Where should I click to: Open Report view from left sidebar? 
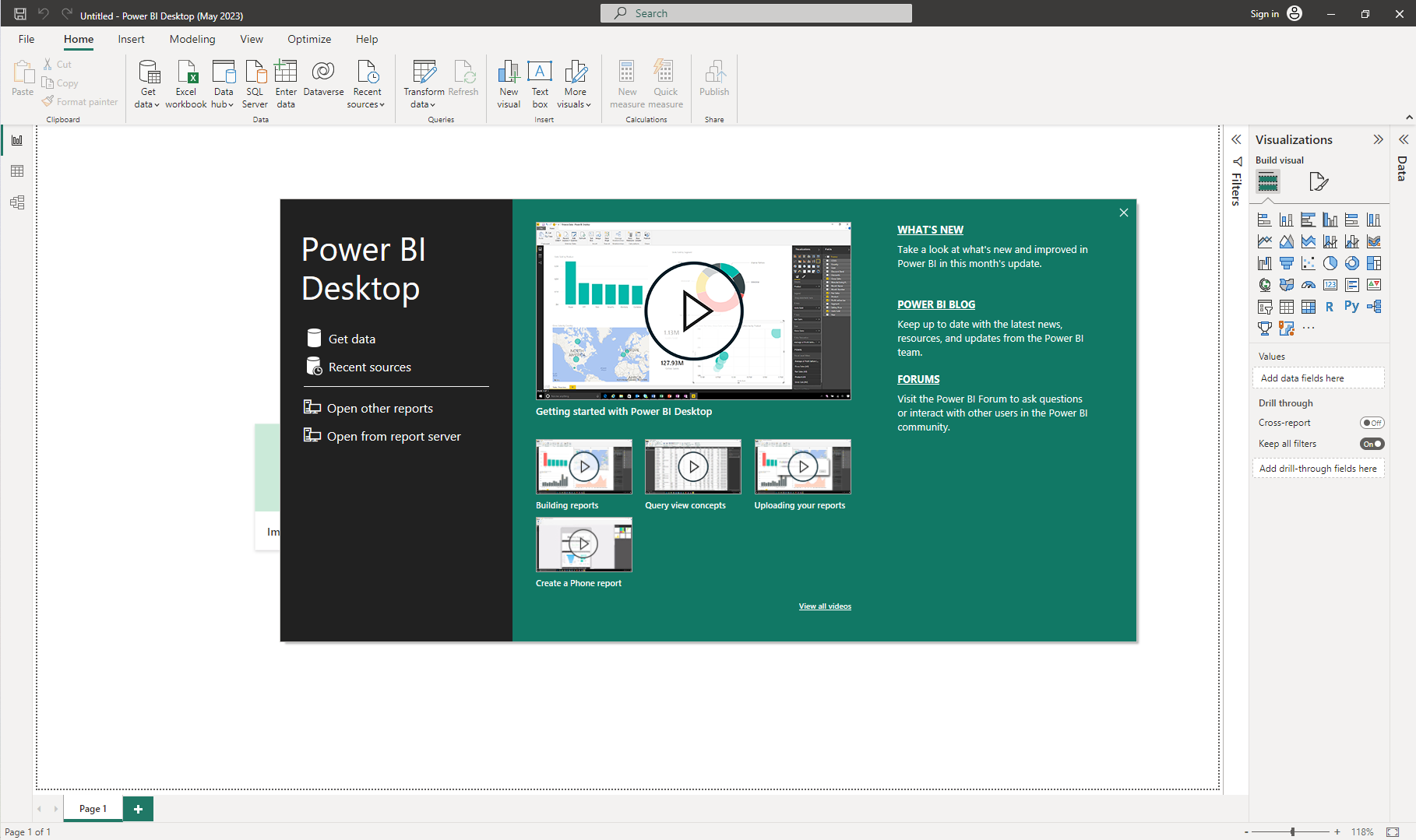(17, 140)
